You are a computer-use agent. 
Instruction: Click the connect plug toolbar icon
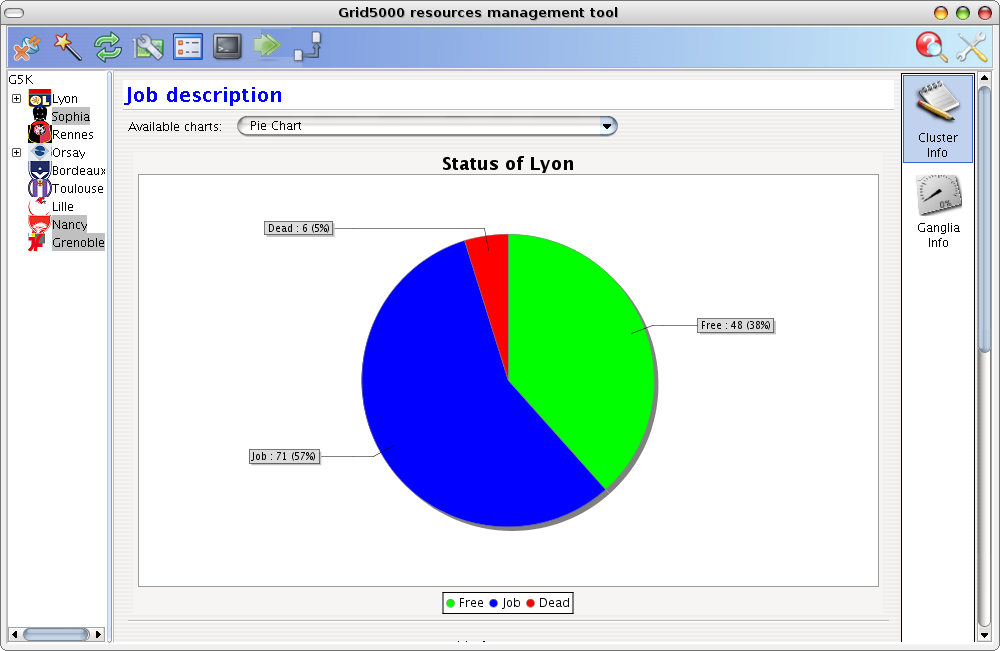click(x=27, y=47)
